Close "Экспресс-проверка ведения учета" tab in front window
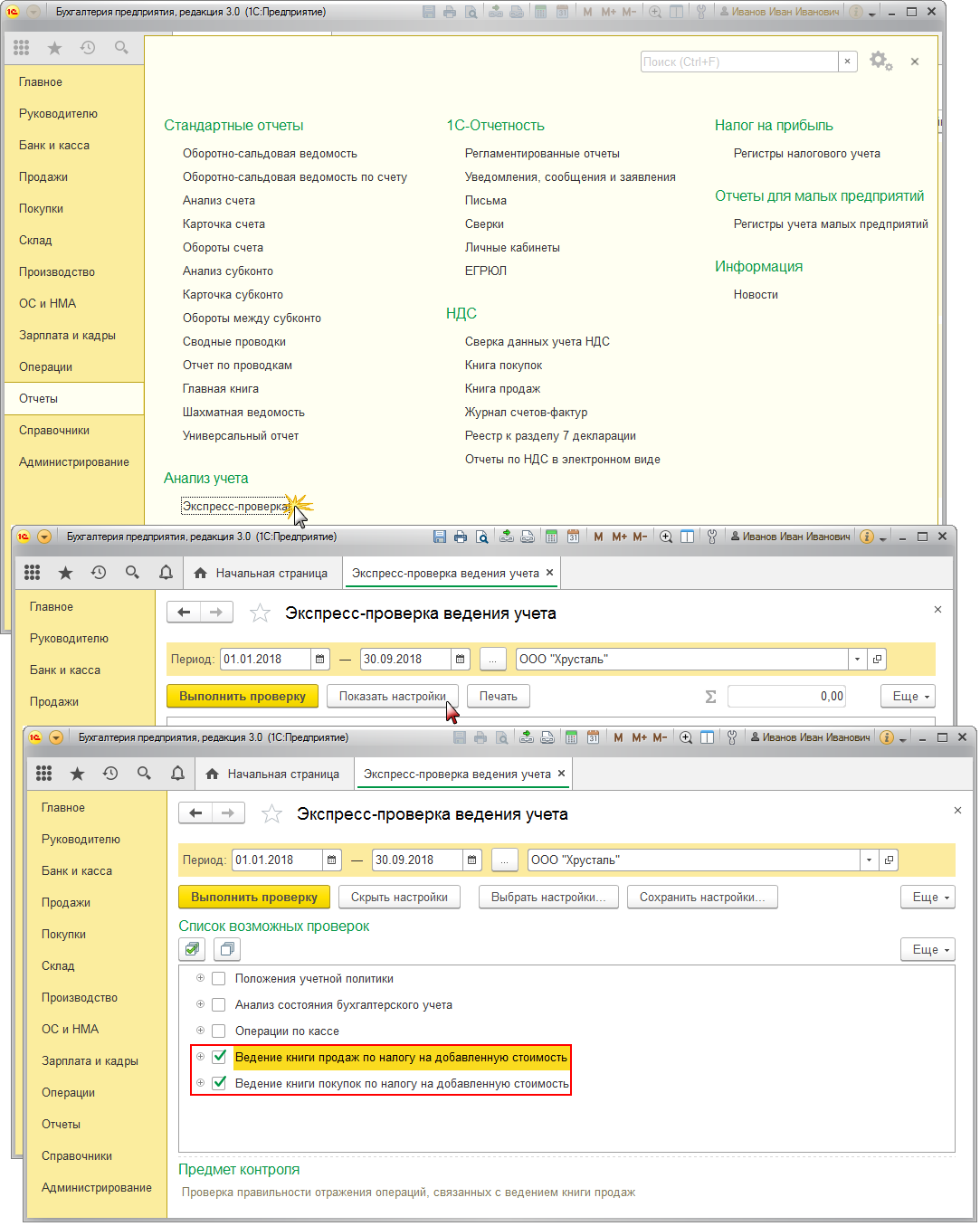 click(x=561, y=774)
